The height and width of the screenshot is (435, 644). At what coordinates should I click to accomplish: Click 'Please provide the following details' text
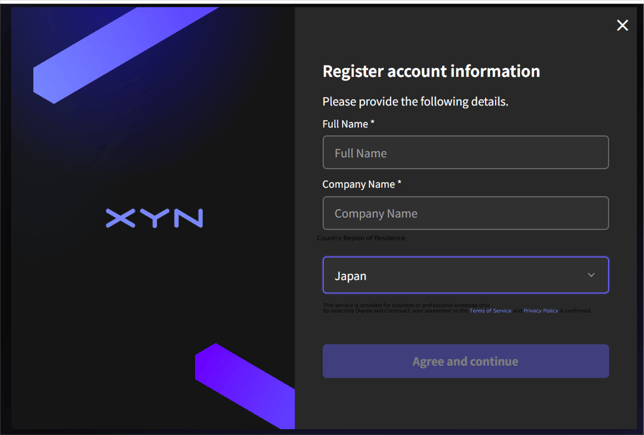click(415, 101)
